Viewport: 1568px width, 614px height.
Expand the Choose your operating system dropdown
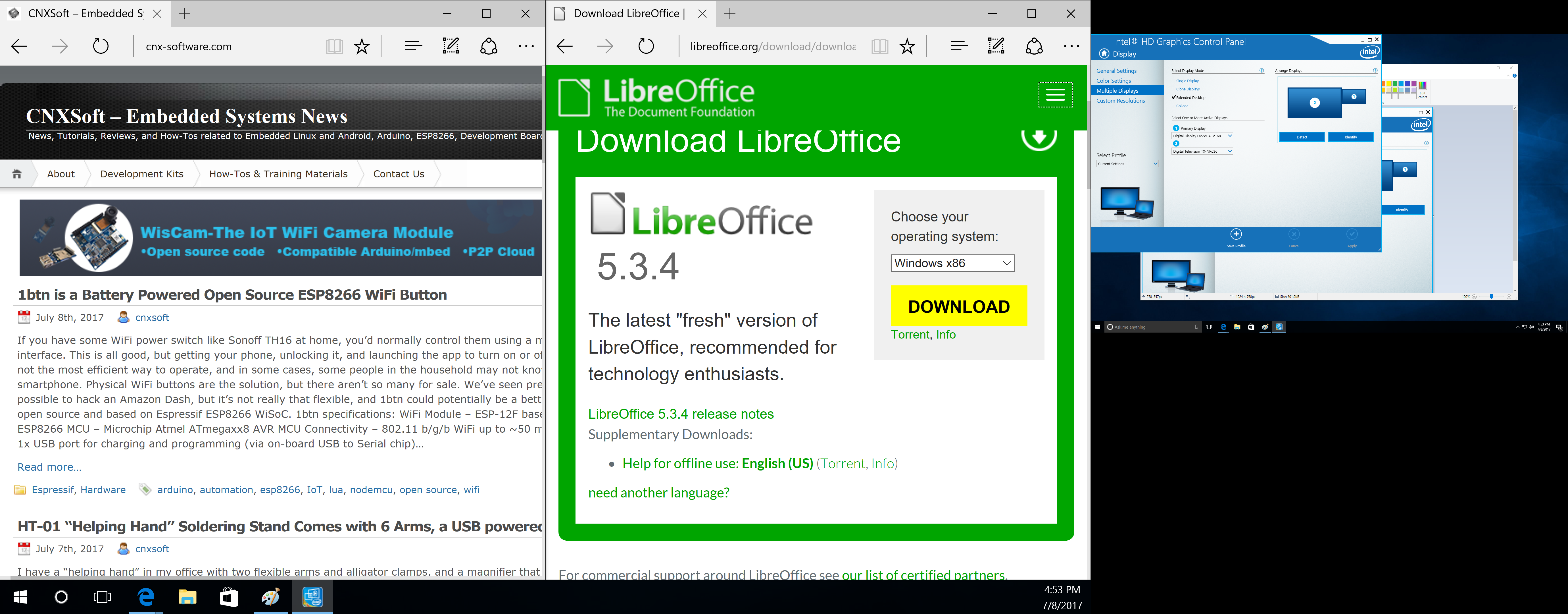(953, 263)
